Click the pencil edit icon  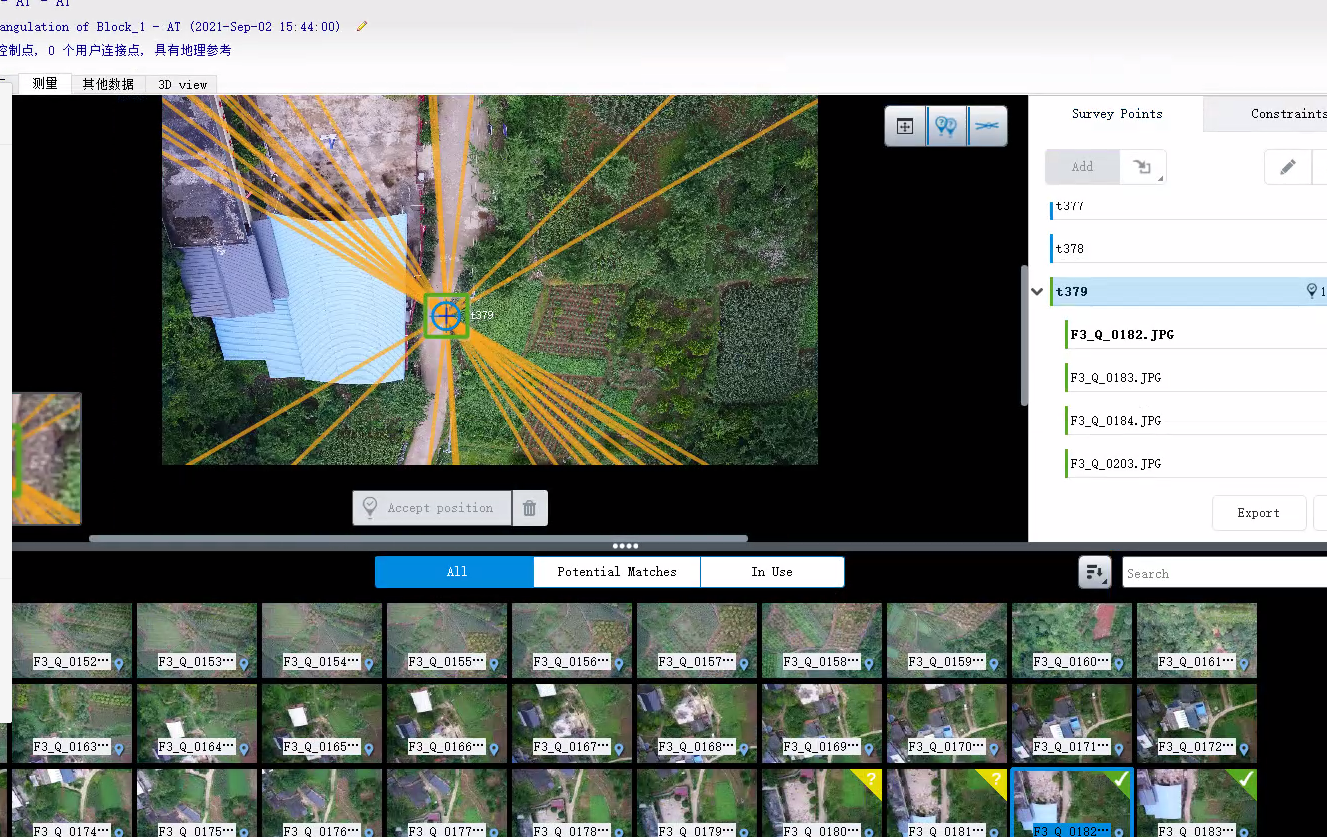[x=1288, y=167]
